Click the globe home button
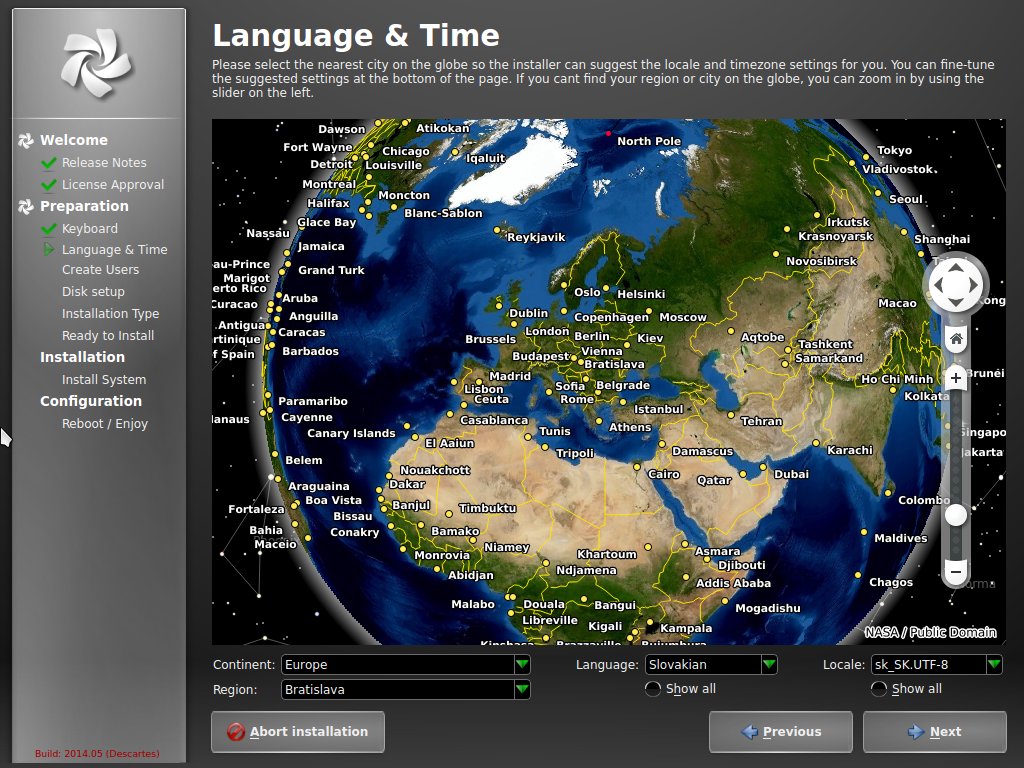The image size is (1024, 768). click(956, 339)
